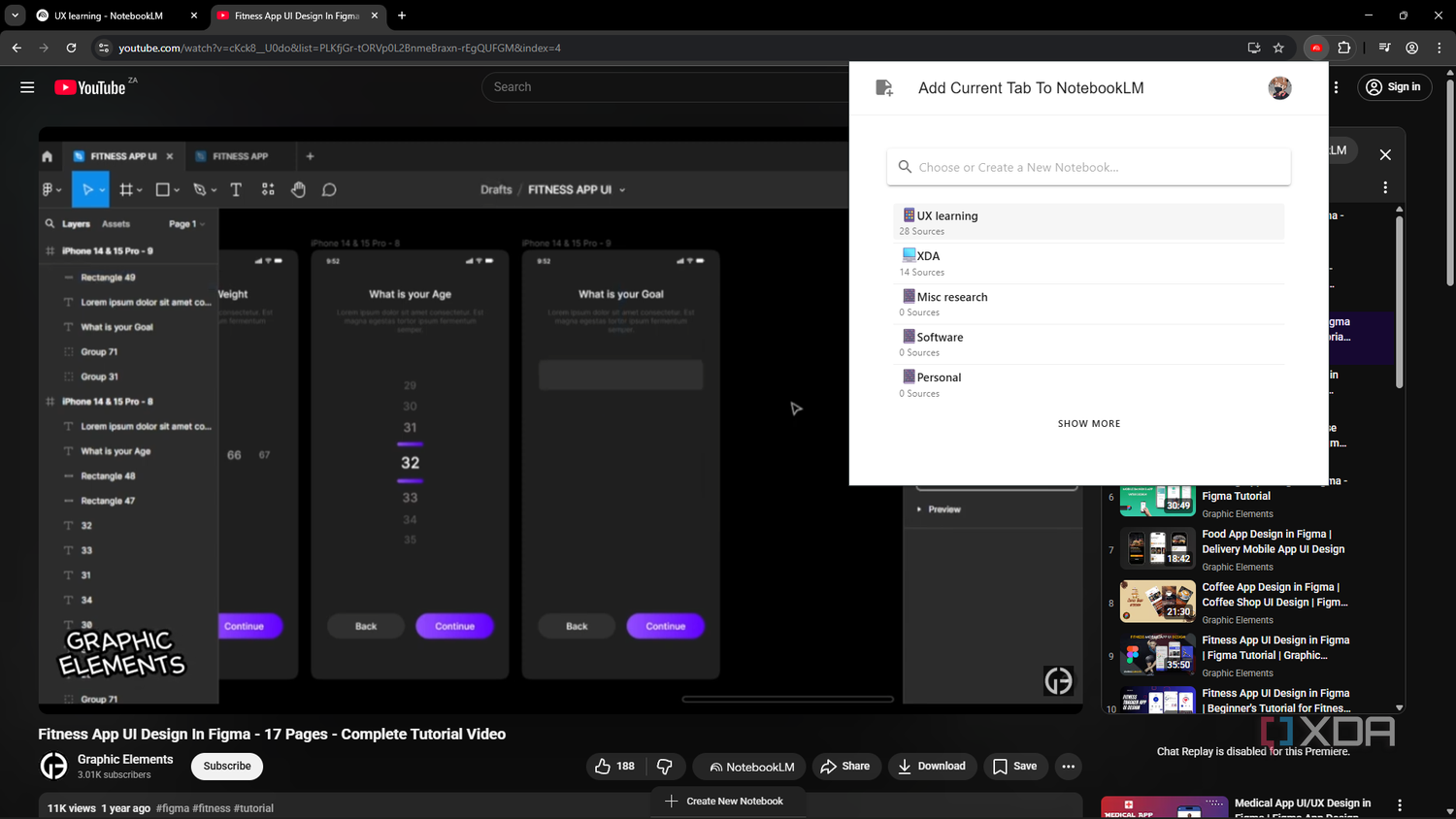
Task: Bookmark this tab with the star icon
Action: tap(1278, 48)
